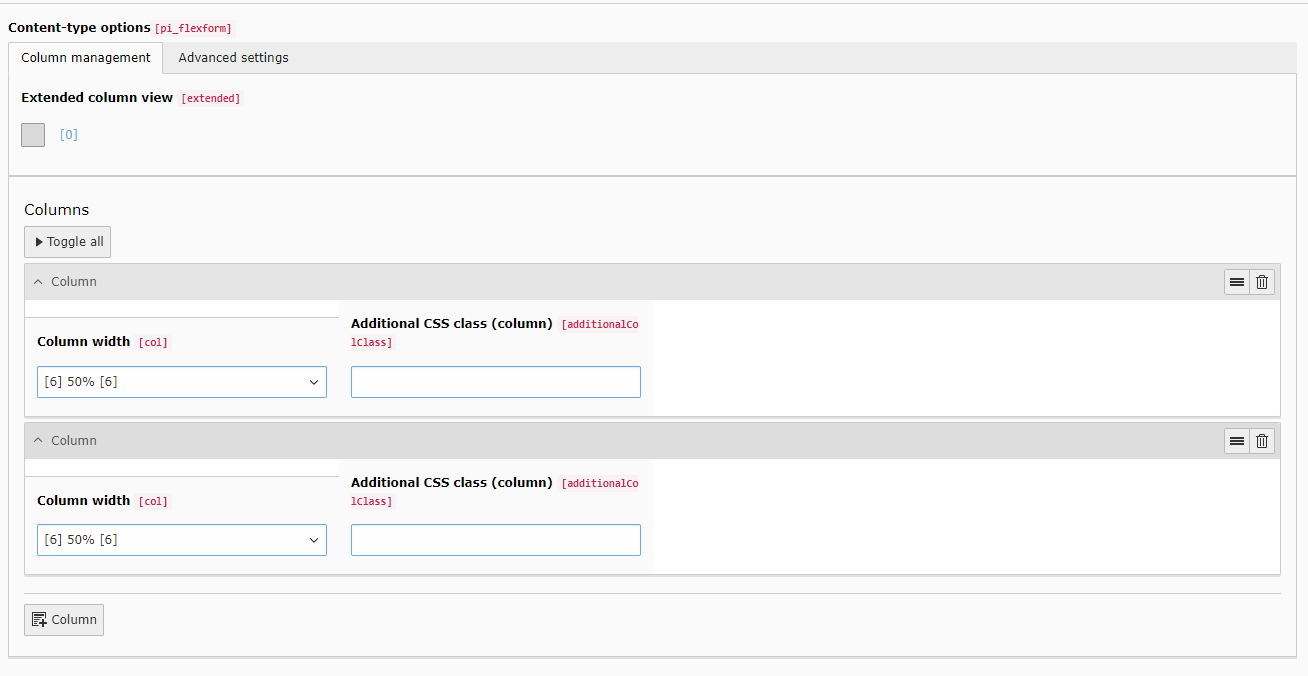The width and height of the screenshot is (1308, 676).
Task: Select the Column management tab
Action: coord(86,58)
